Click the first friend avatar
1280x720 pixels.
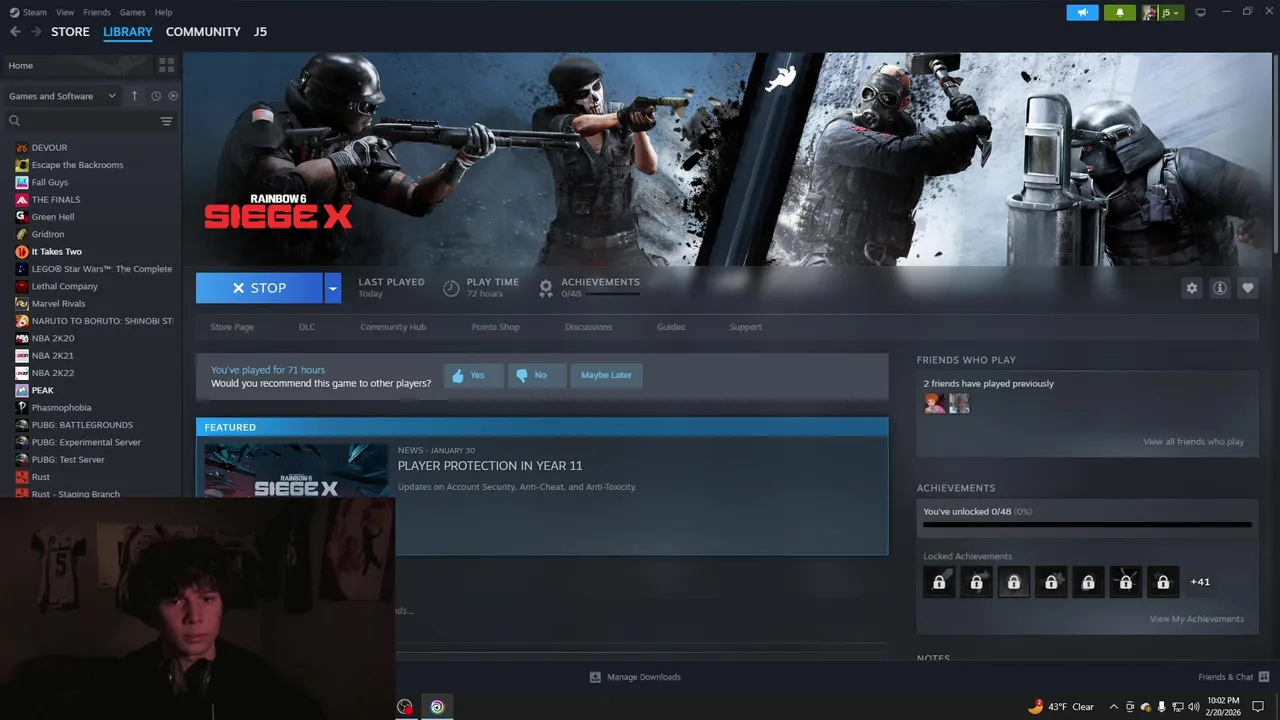pyautogui.click(x=935, y=403)
